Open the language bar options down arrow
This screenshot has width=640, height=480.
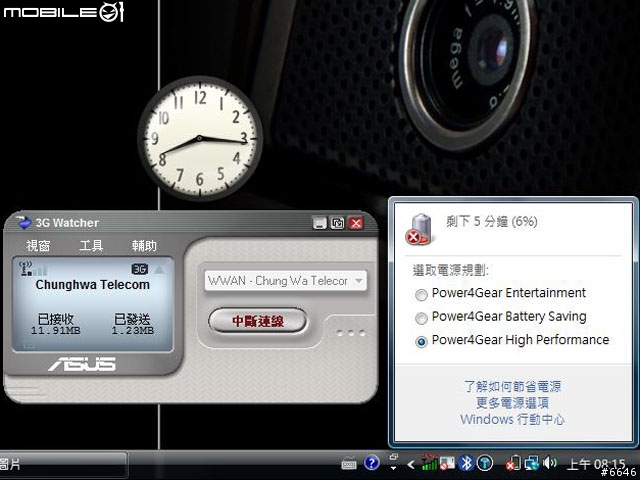coord(393,468)
